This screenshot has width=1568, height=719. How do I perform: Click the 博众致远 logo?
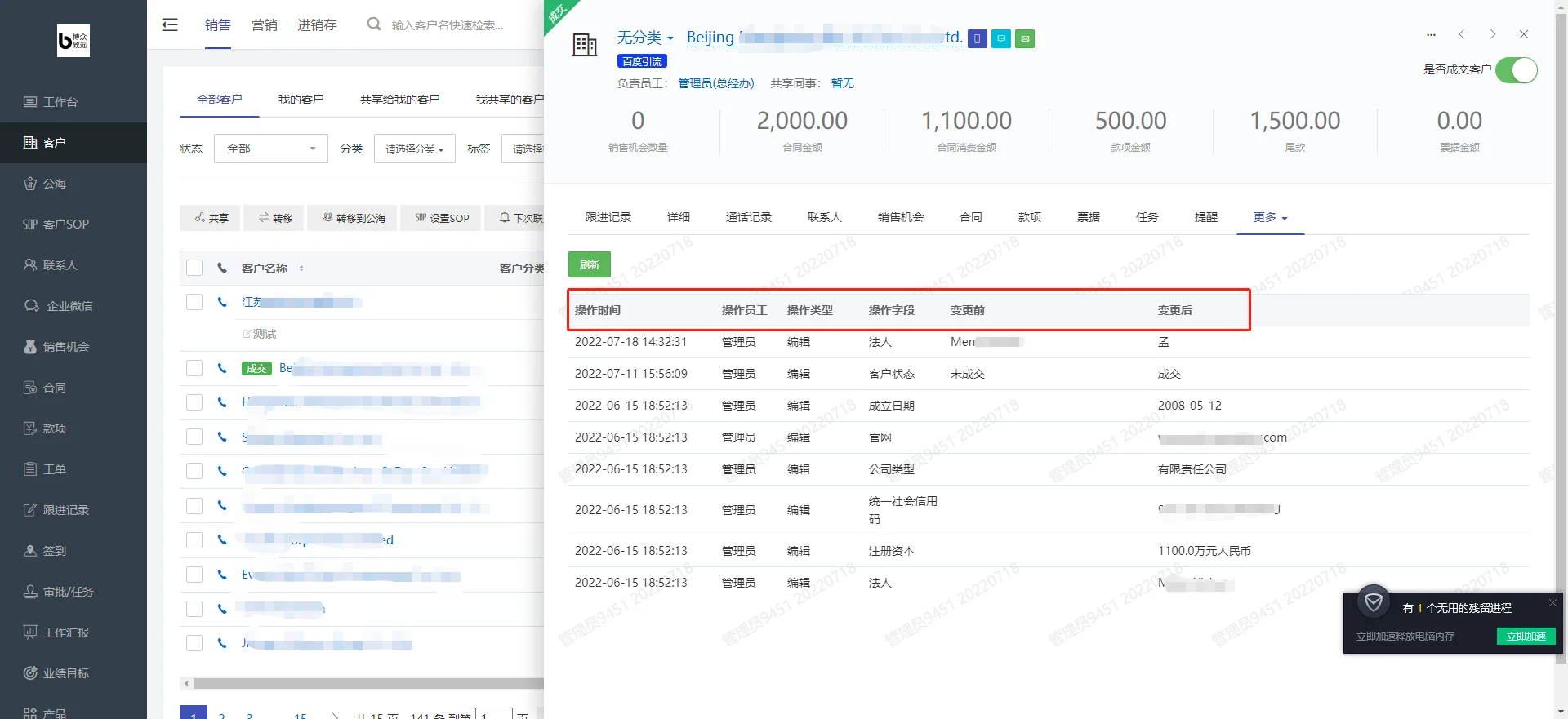click(x=73, y=41)
